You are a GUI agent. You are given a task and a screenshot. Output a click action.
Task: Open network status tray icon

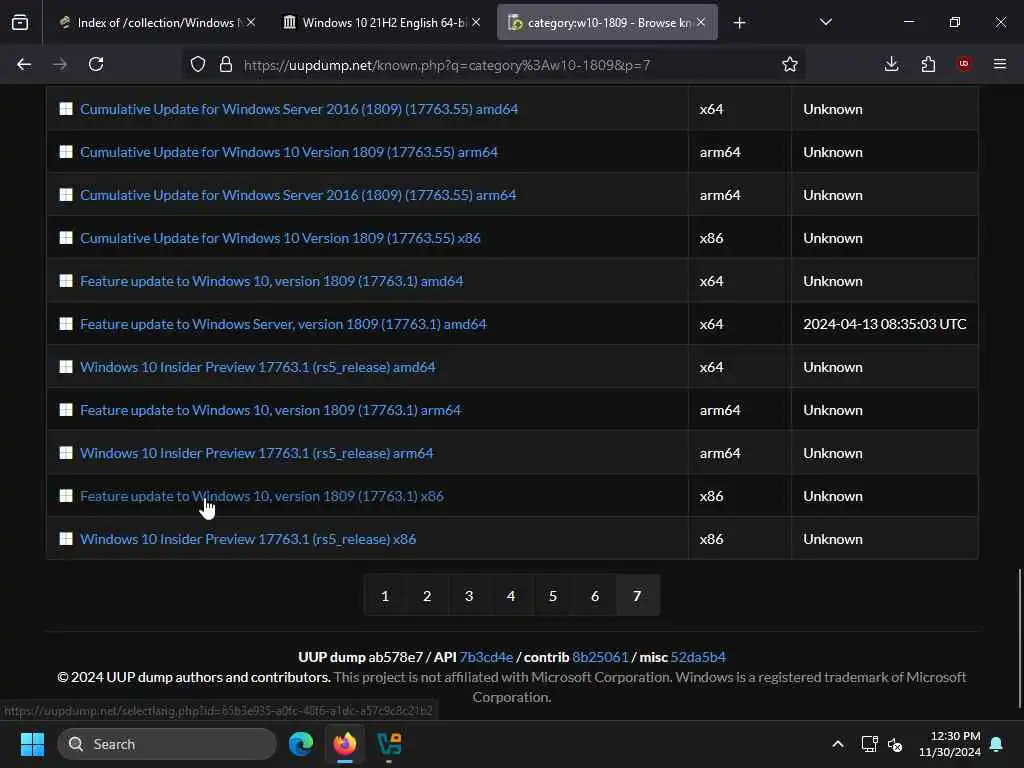point(869,744)
